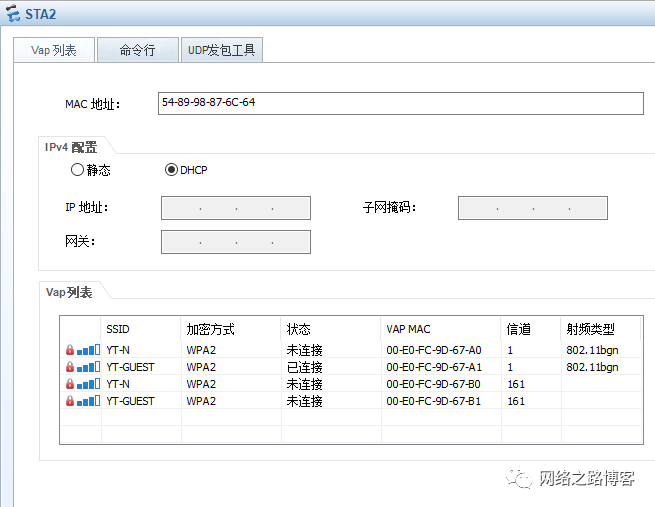Click signal strength bars for 00-E0-FC-9D-67-B1 row

[x=89, y=401]
